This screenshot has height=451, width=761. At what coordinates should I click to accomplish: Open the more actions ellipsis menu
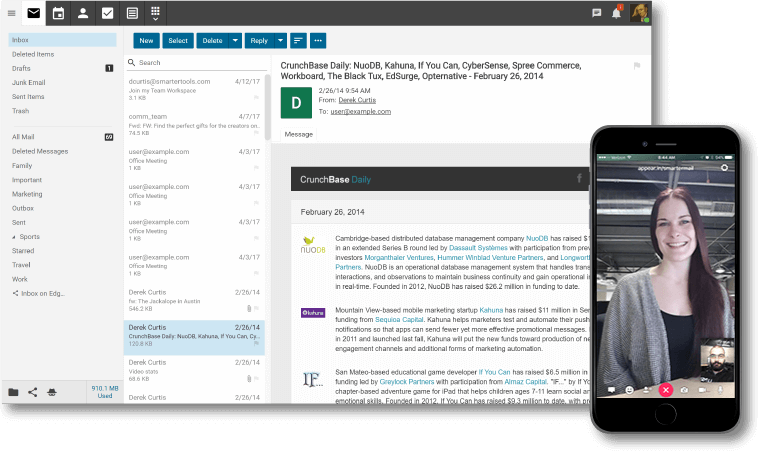pos(318,41)
